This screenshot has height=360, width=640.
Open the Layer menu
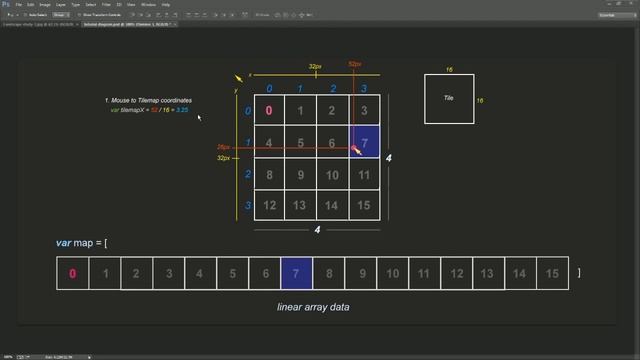(x=60, y=4)
